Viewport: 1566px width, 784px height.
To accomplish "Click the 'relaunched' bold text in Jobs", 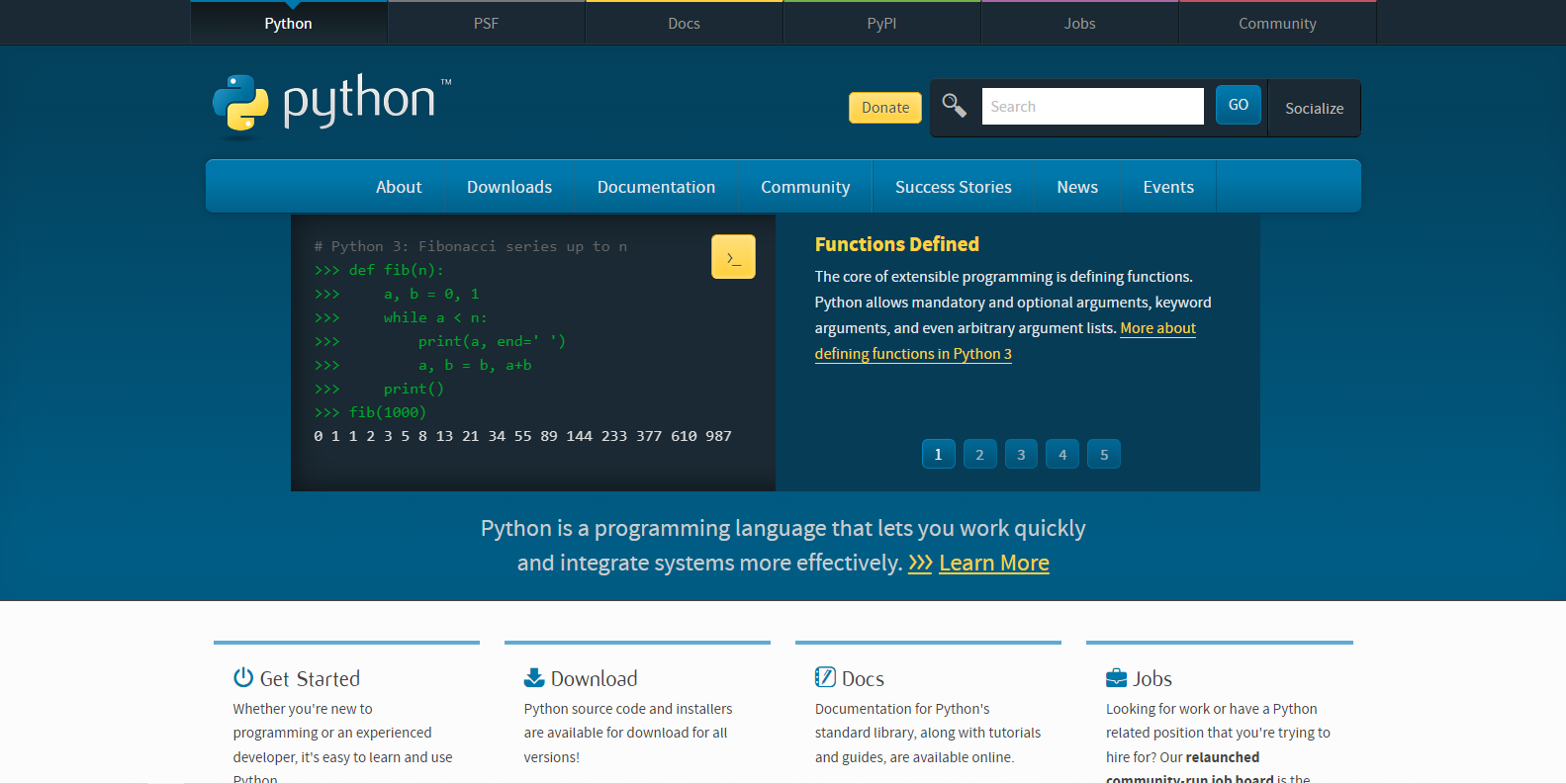I will (x=1223, y=757).
